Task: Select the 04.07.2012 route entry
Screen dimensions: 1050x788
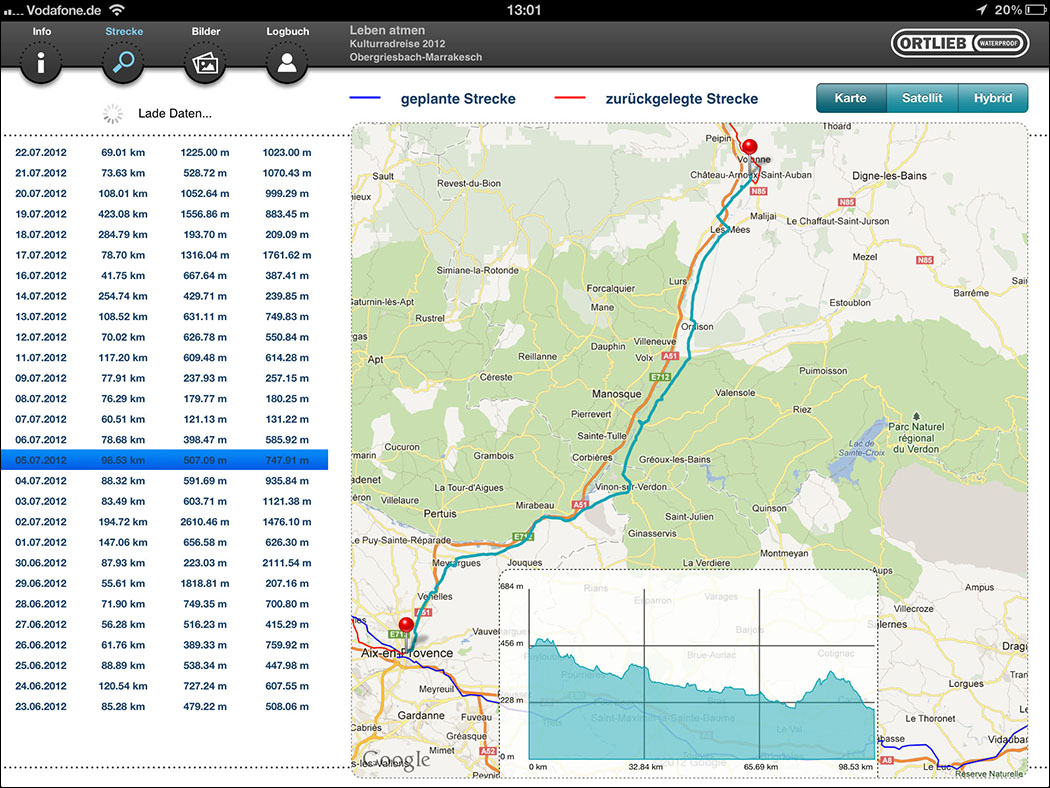Action: pyautogui.click(x=164, y=481)
